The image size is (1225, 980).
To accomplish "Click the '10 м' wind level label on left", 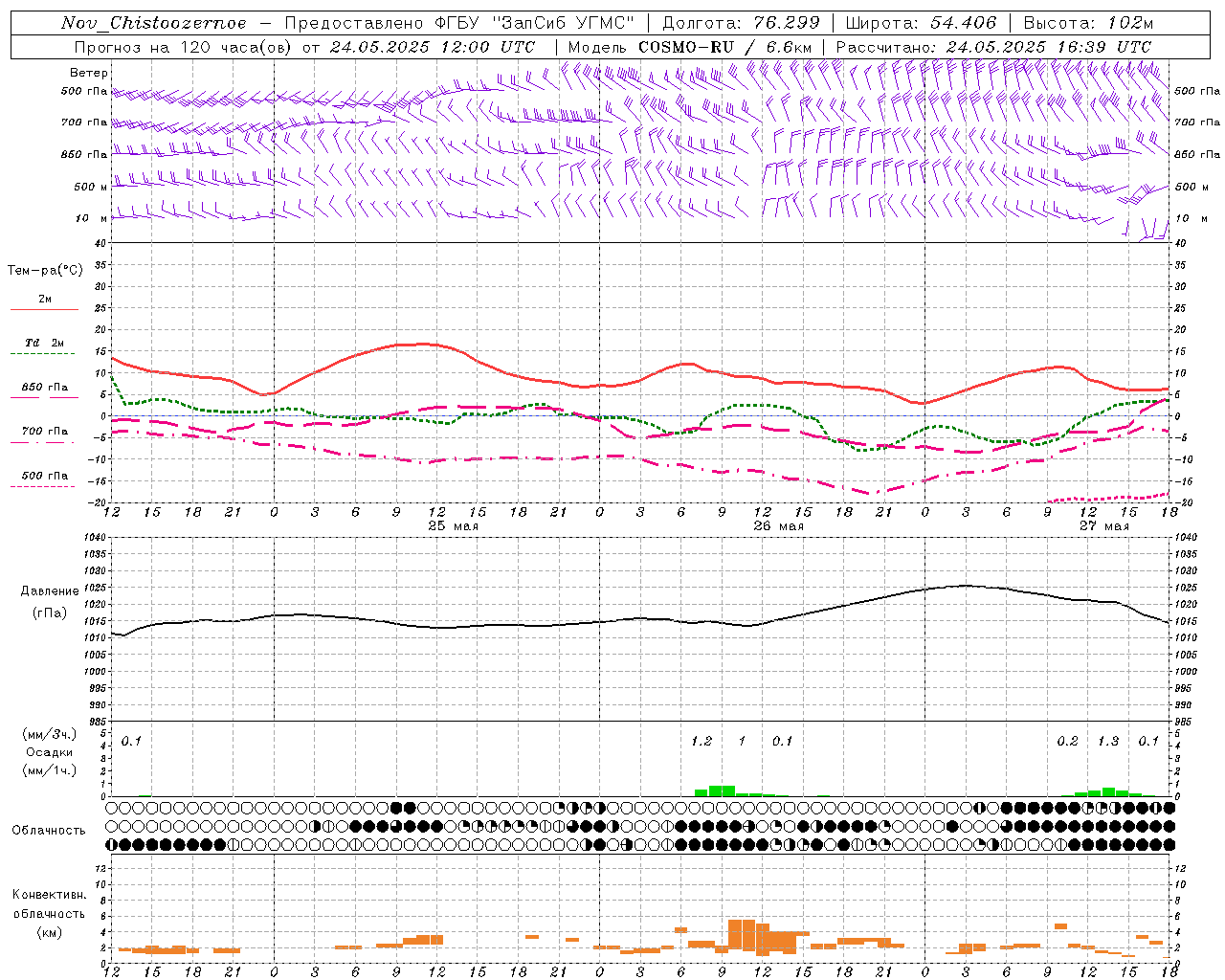I will point(91,218).
